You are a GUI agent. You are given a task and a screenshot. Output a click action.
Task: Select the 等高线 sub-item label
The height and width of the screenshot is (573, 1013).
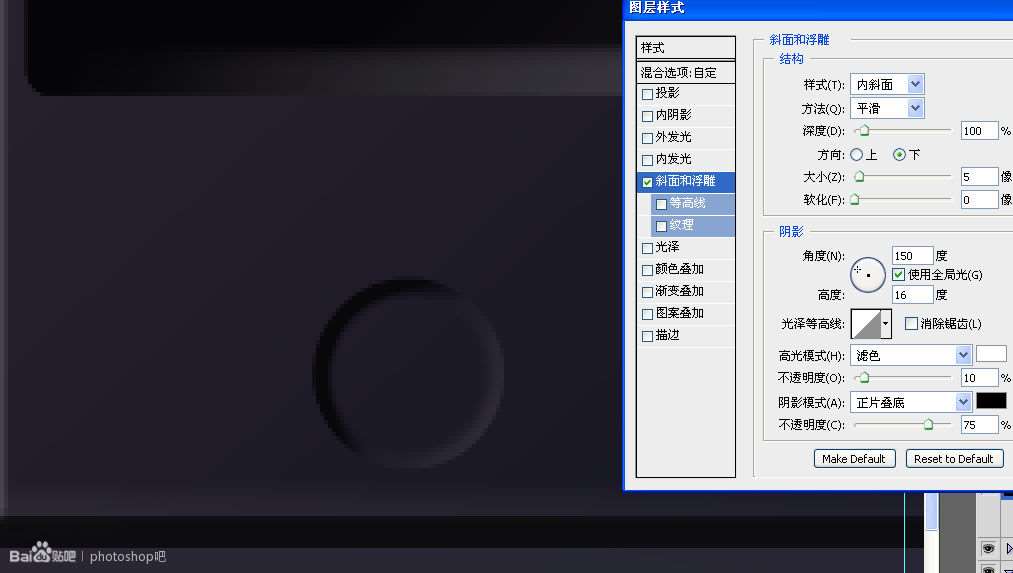tap(687, 203)
